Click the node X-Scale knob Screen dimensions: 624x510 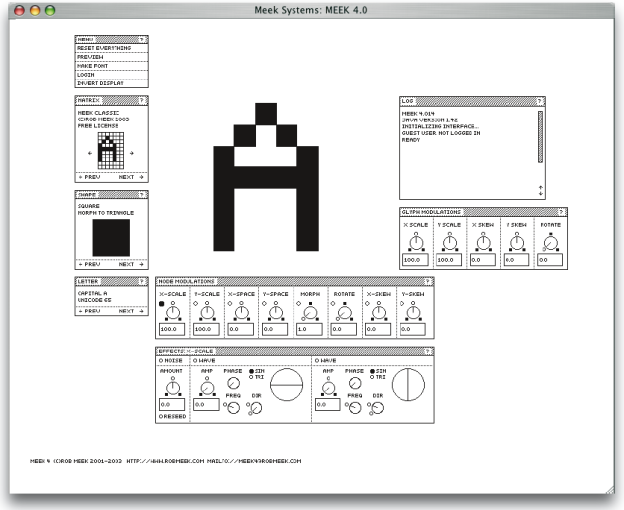[x=173, y=313]
